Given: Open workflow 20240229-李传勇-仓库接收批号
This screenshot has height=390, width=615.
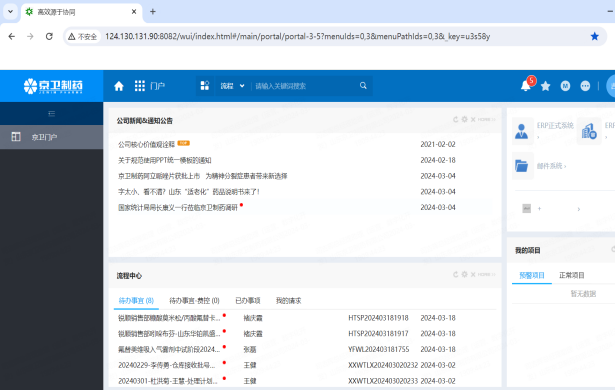Looking at the screenshot, I should pyautogui.click(x=167, y=365).
